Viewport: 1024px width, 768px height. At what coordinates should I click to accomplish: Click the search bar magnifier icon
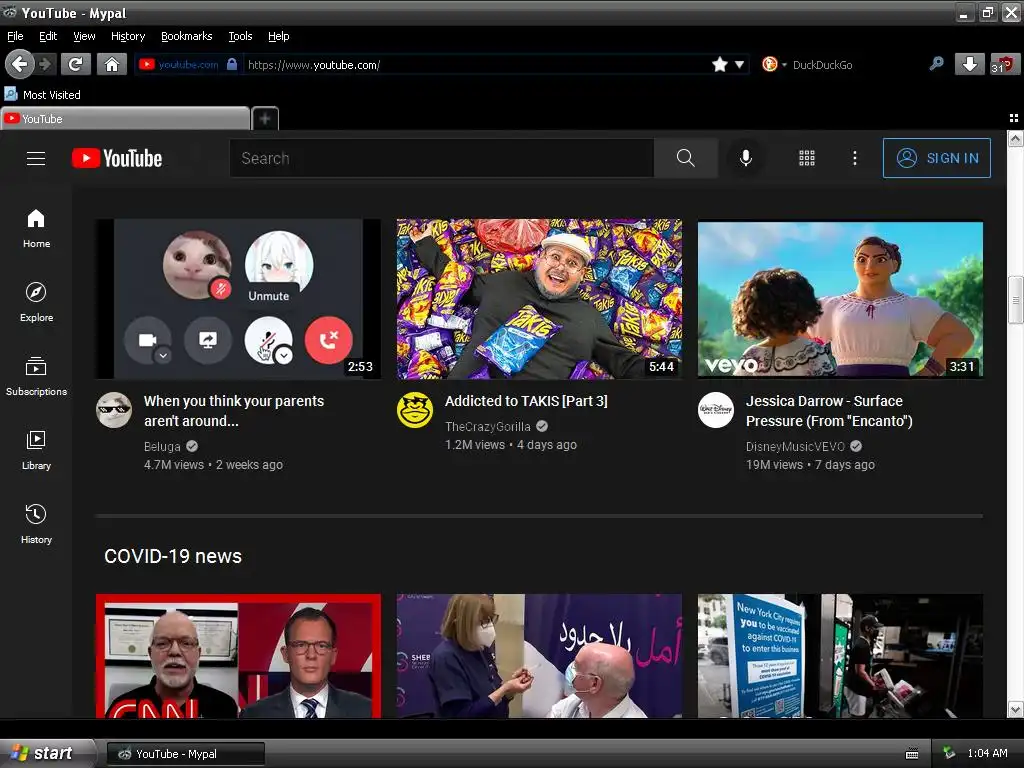[936, 64]
